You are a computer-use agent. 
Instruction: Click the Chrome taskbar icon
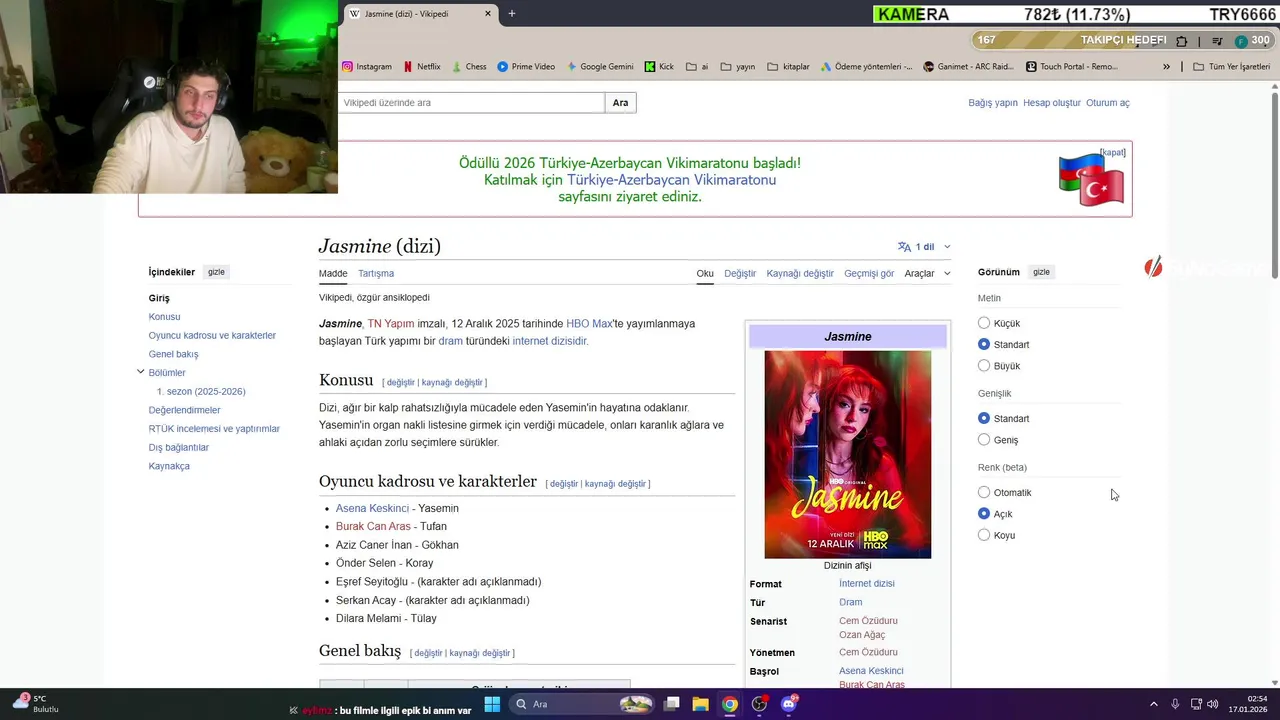pyautogui.click(x=730, y=704)
